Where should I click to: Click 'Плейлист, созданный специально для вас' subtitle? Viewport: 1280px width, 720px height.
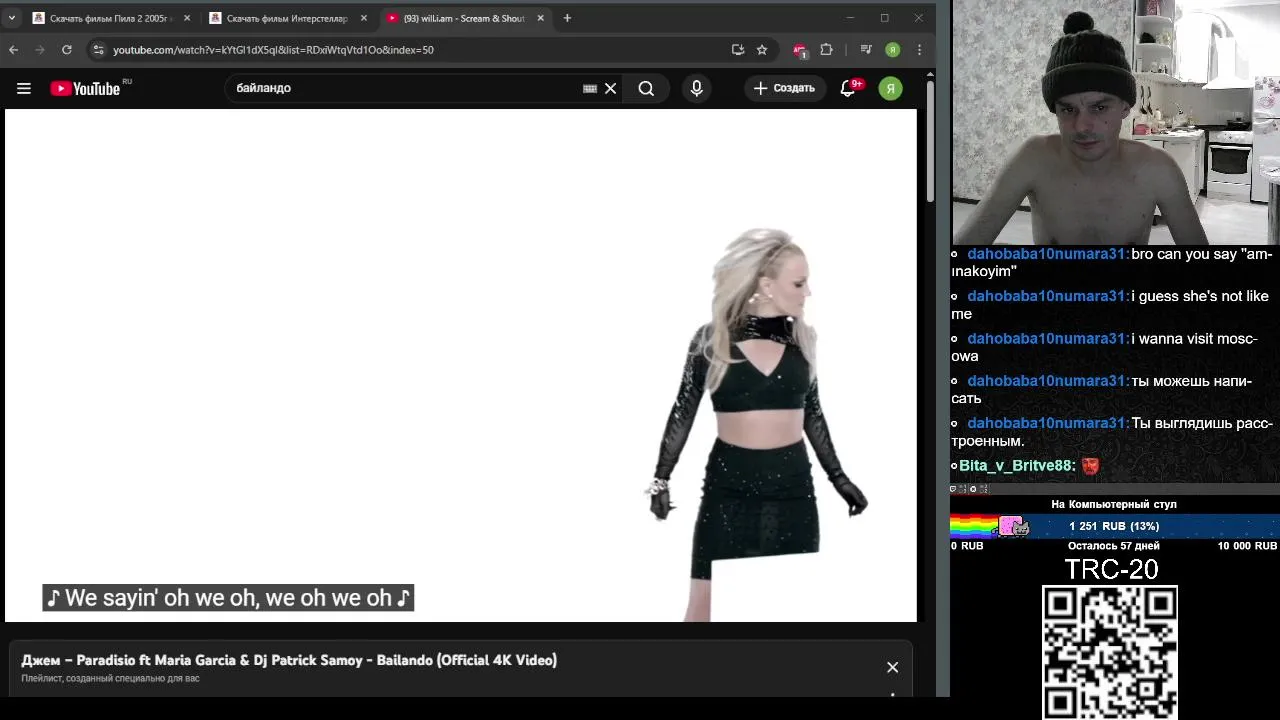110,678
